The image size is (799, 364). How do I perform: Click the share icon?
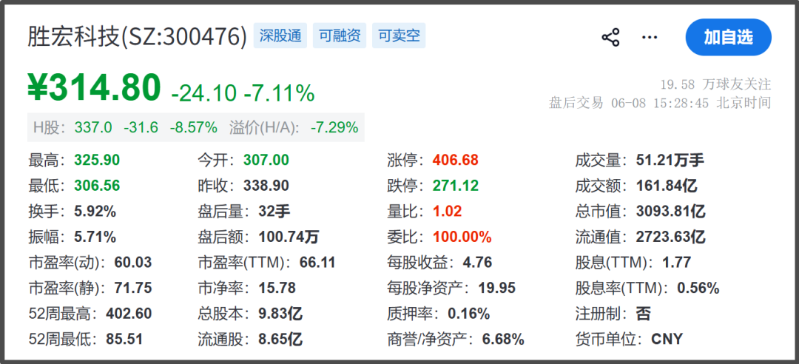click(610, 38)
